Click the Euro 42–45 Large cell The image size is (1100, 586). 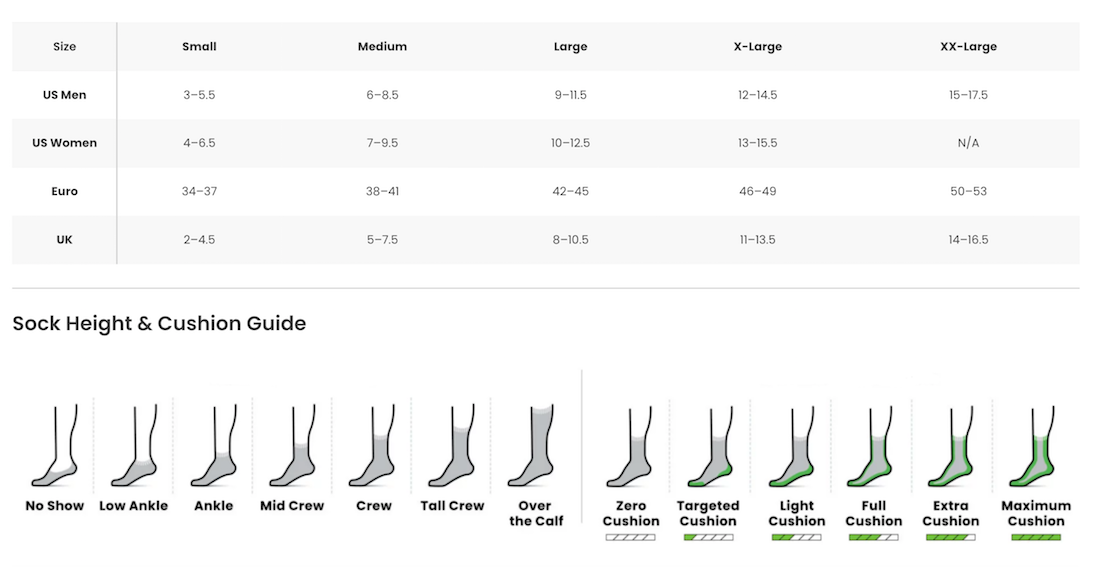570,191
